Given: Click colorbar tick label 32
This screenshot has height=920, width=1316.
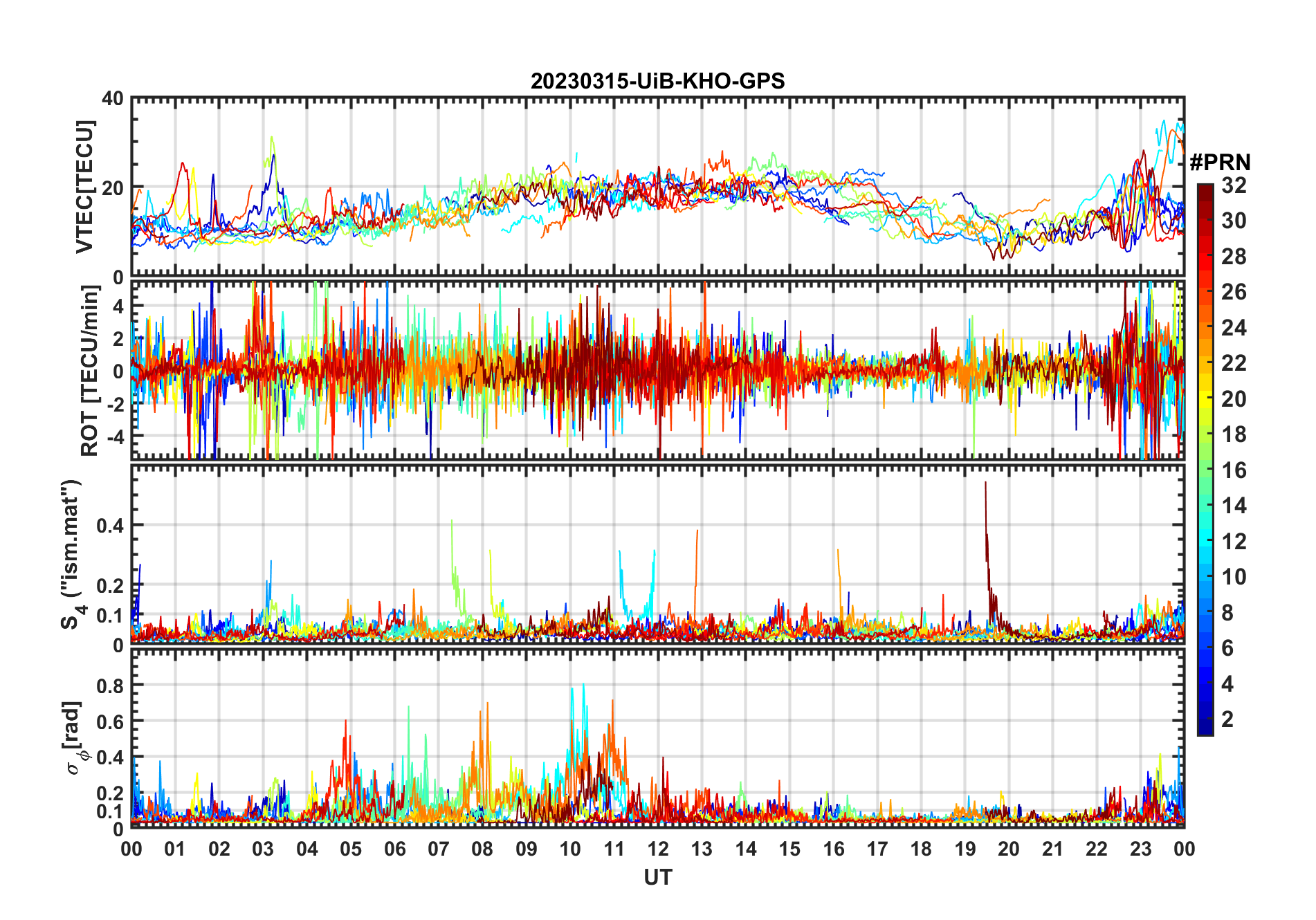Looking at the screenshot, I should (x=1234, y=185).
